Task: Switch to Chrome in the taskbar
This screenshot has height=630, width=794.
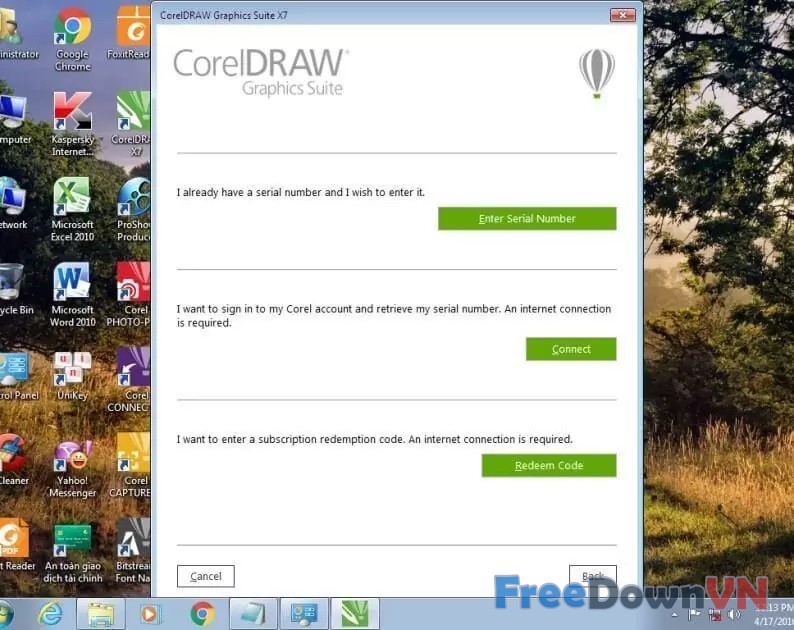Action: 203,613
